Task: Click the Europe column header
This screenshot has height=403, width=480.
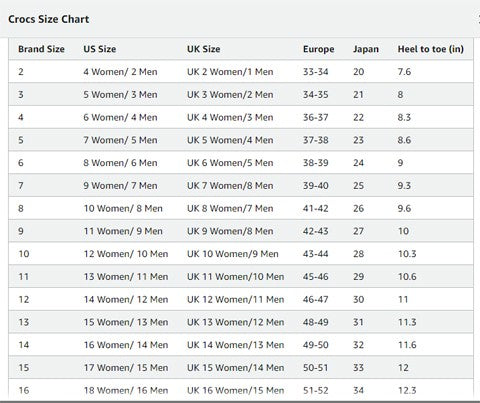Action: 318,49
